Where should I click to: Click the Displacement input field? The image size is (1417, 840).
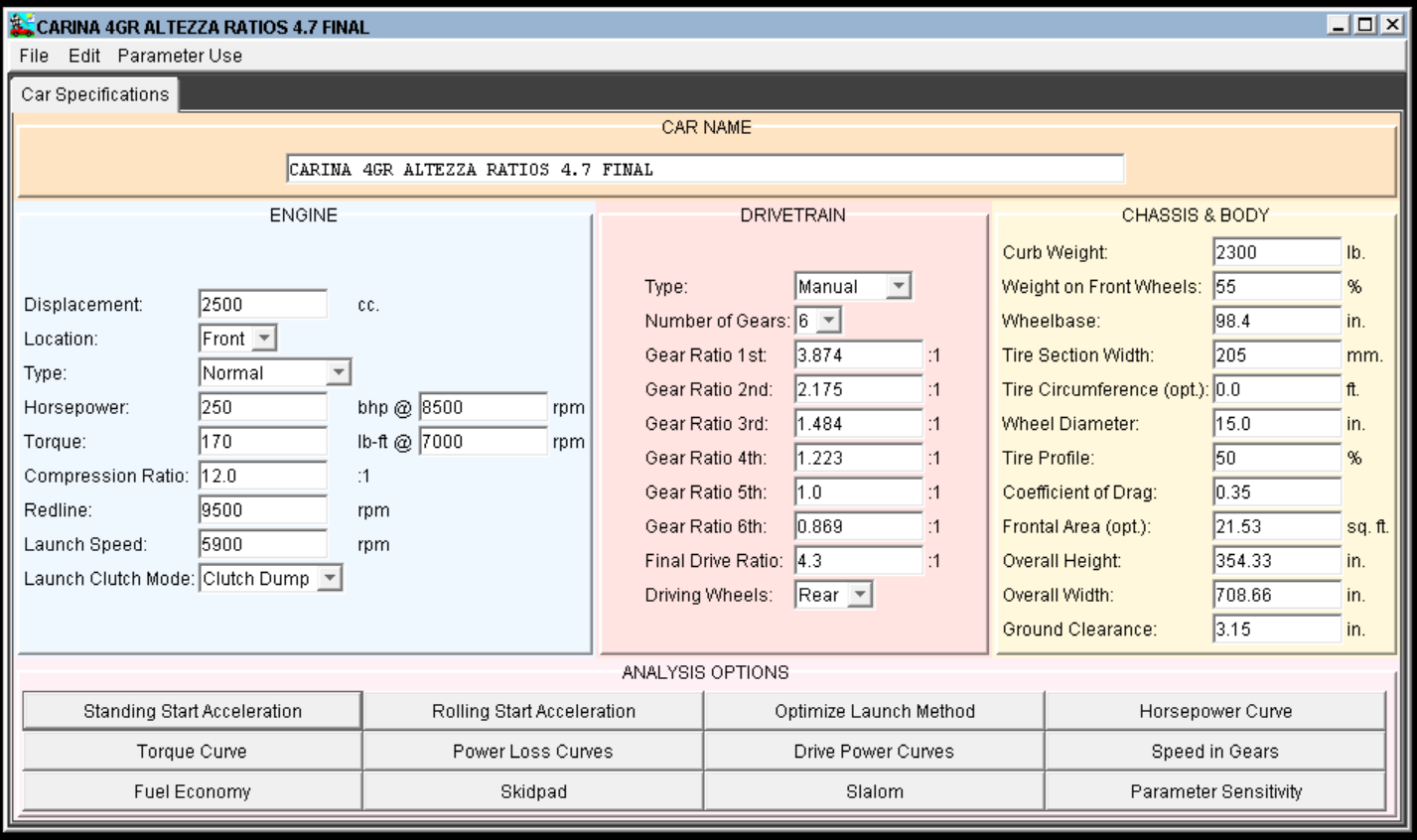[263, 305]
